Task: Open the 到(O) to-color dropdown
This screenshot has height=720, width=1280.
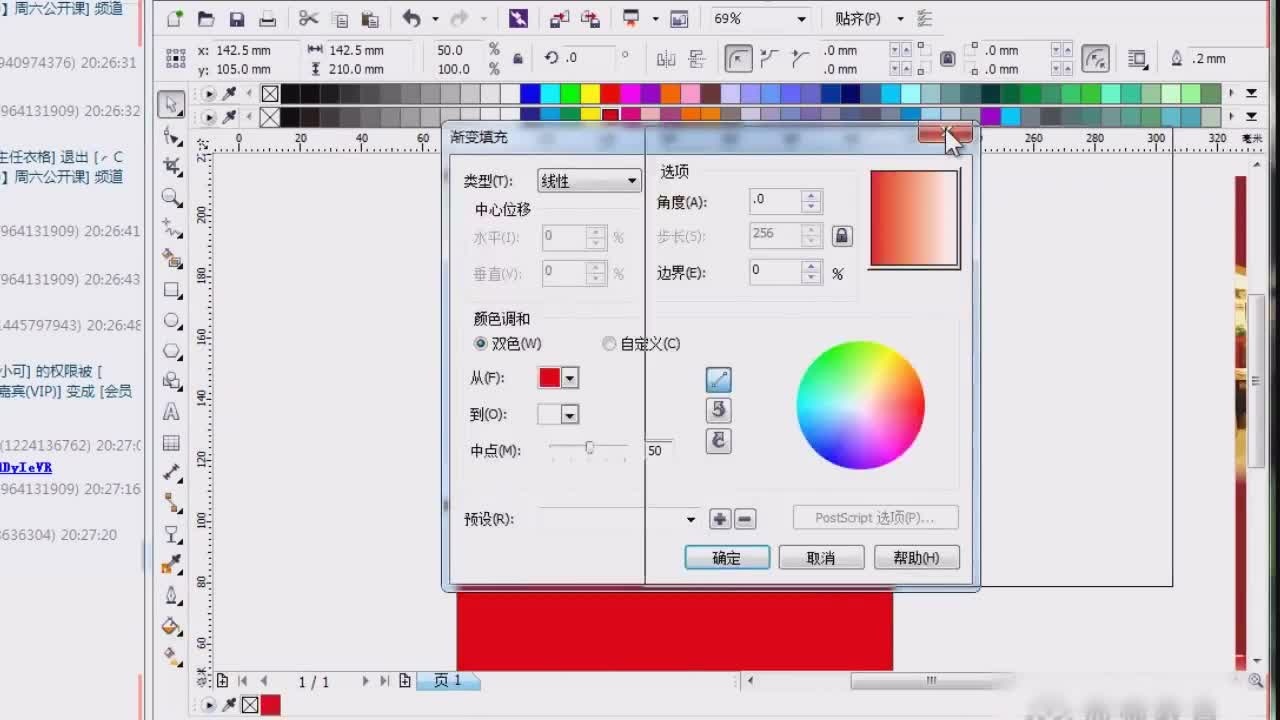Action: [x=570, y=414]
